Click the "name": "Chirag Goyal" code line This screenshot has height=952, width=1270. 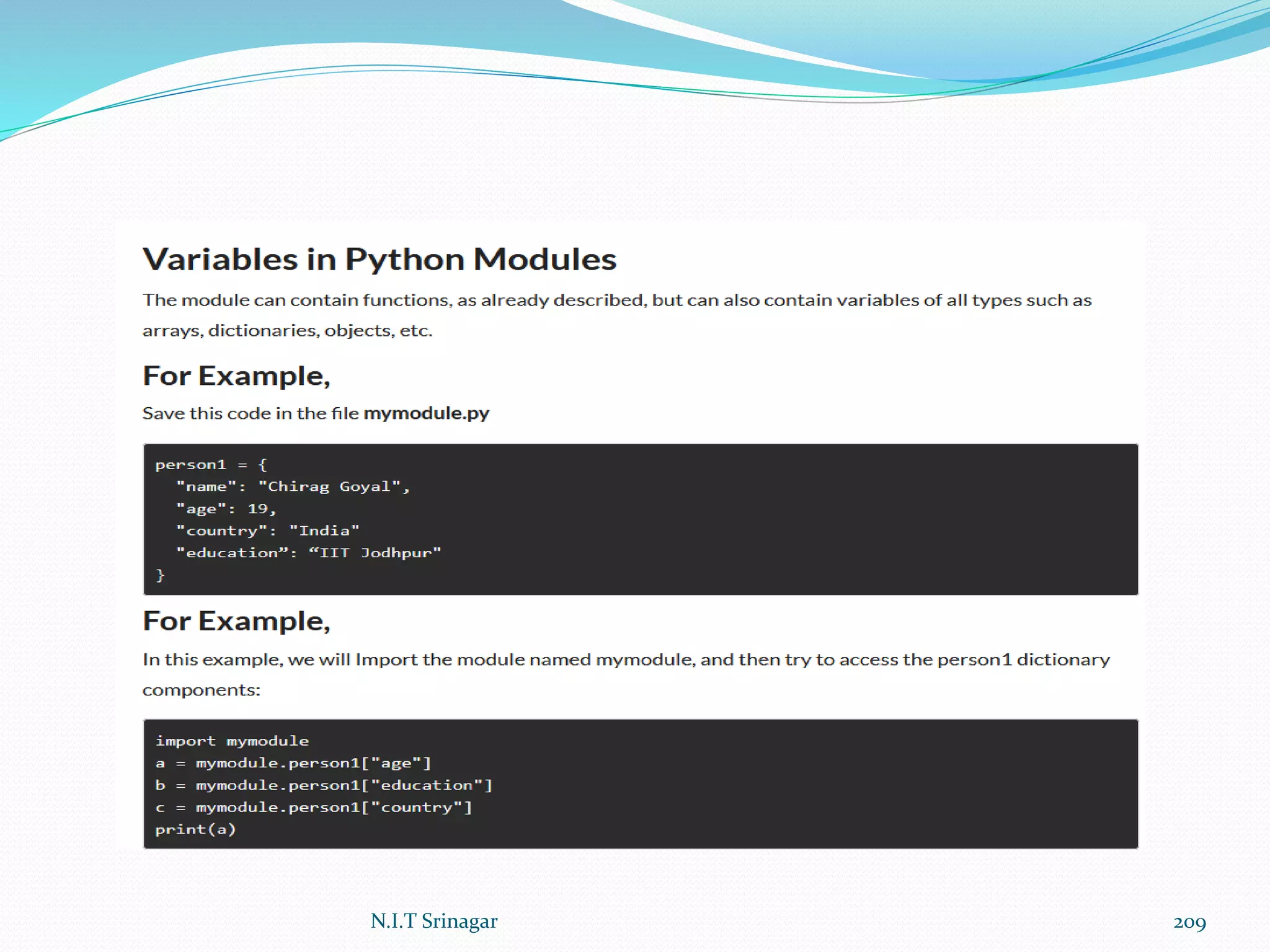click(293, 487)
